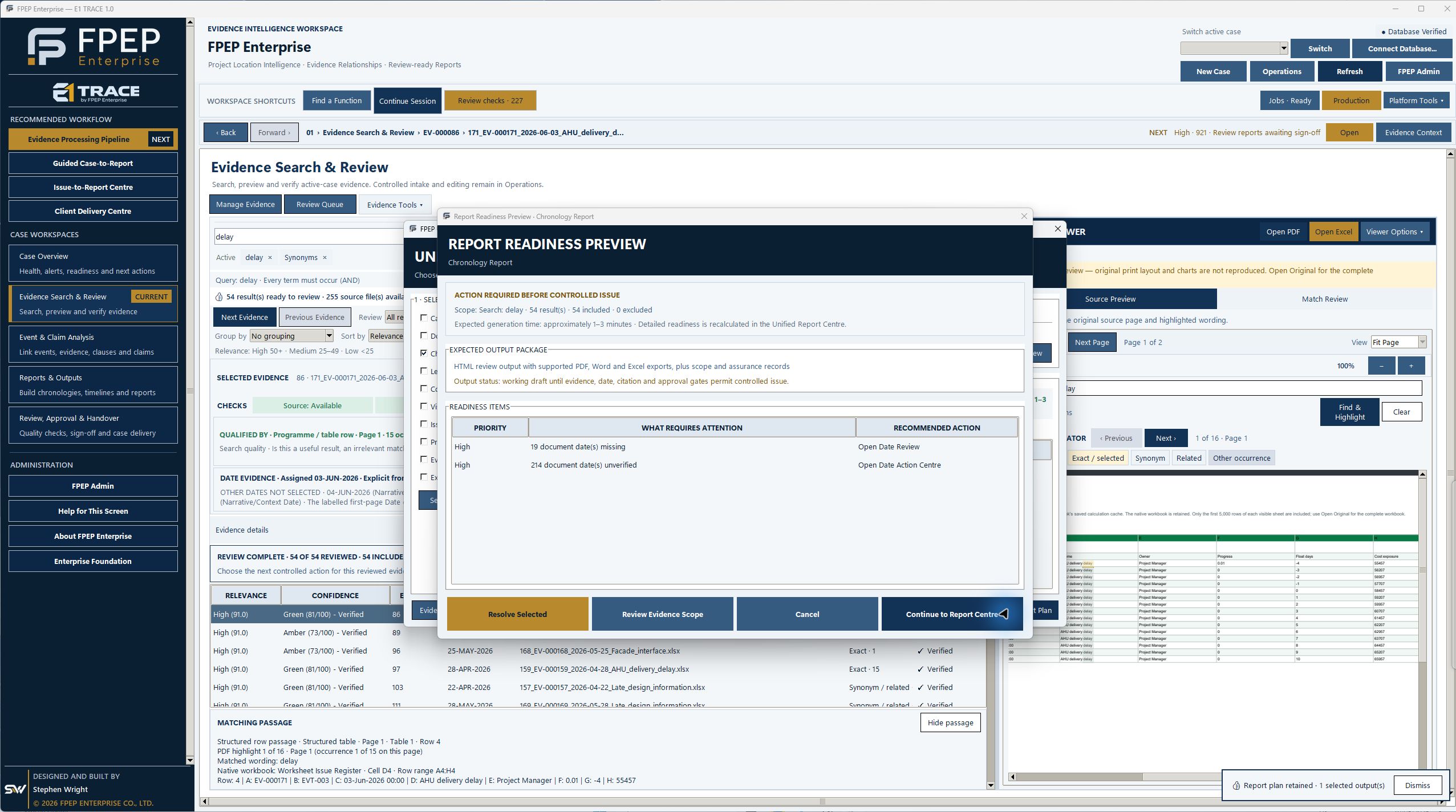Close the Unified report dialog behind the preview

tap(1058, 229)
